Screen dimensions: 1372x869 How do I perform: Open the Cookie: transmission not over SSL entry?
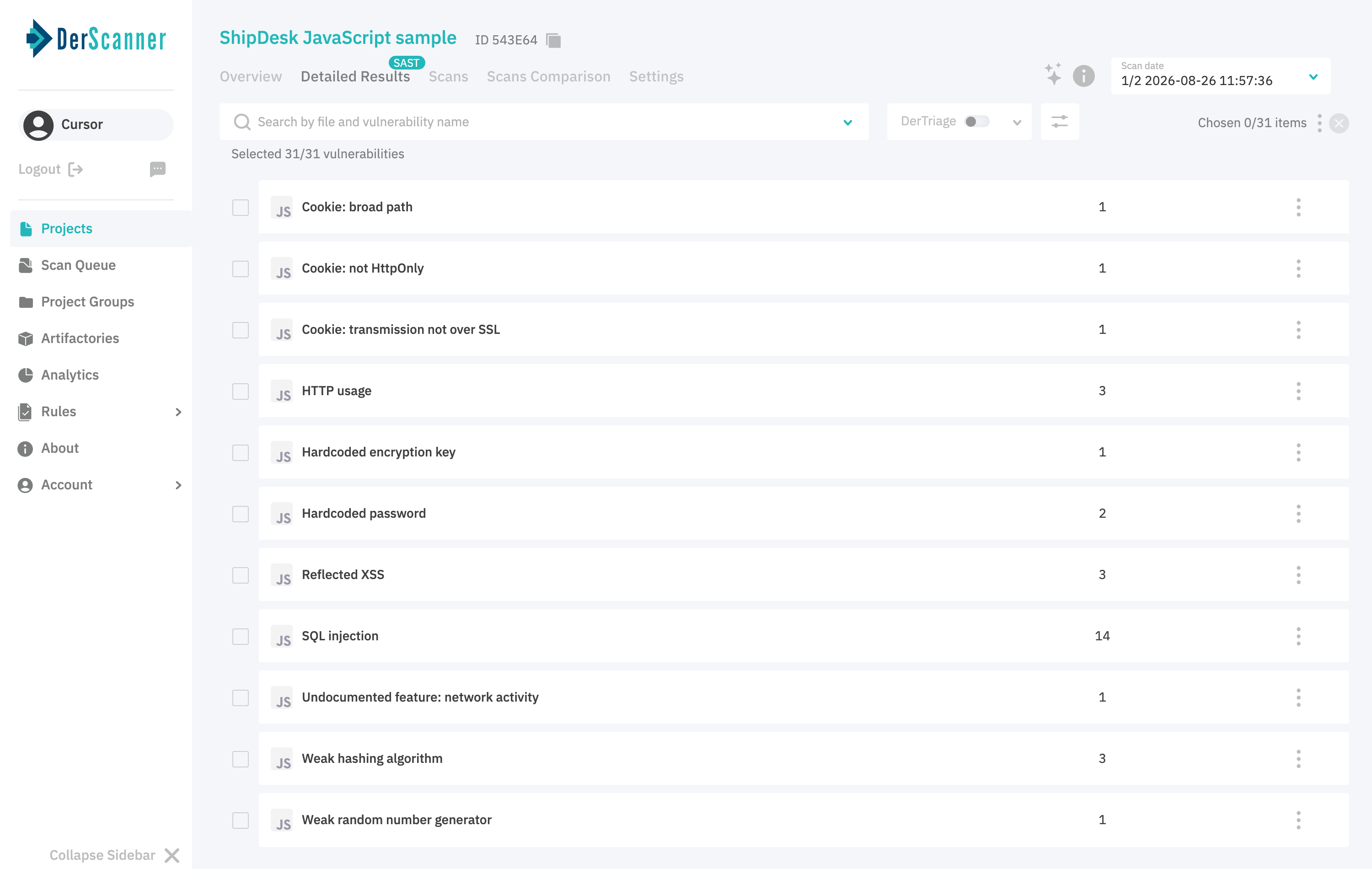804,329
